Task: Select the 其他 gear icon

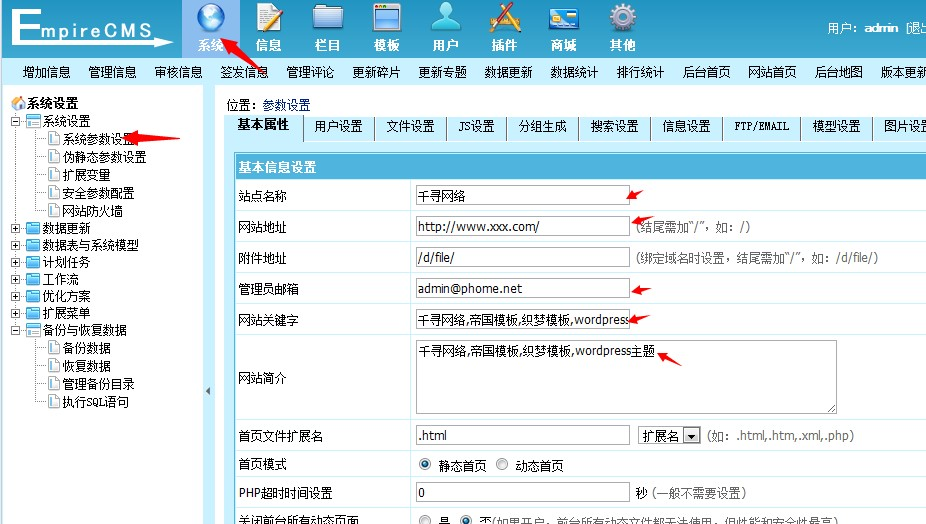Action: [x=623, y=20]
